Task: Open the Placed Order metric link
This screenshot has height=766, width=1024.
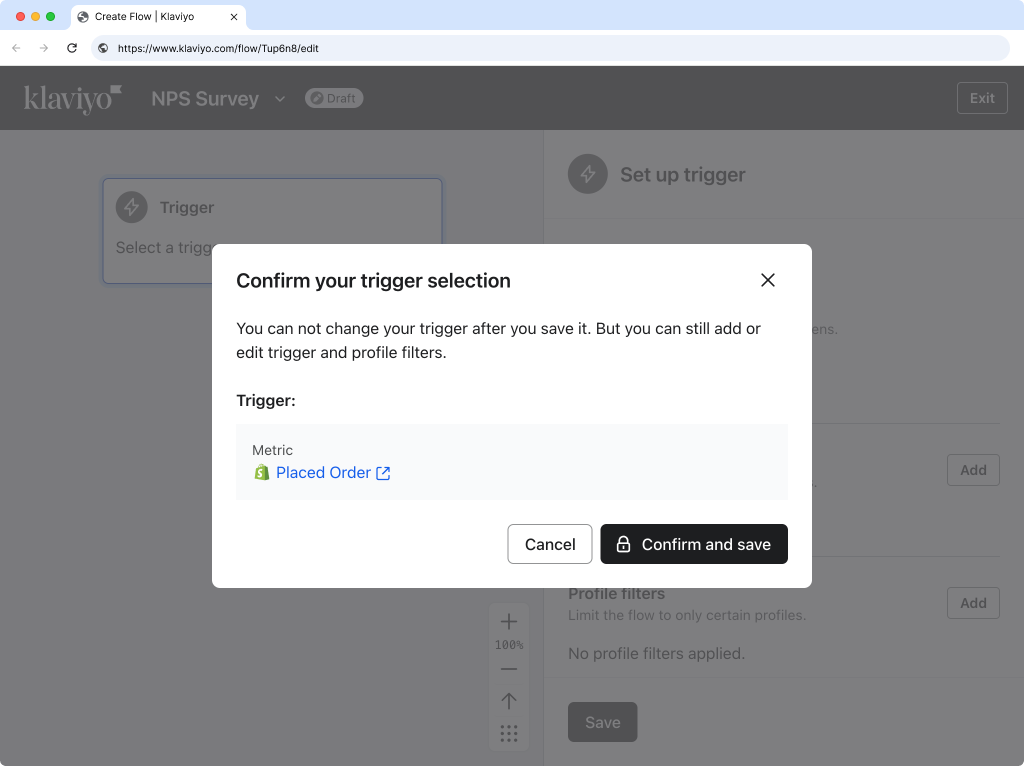Action: tap(322, 472)
